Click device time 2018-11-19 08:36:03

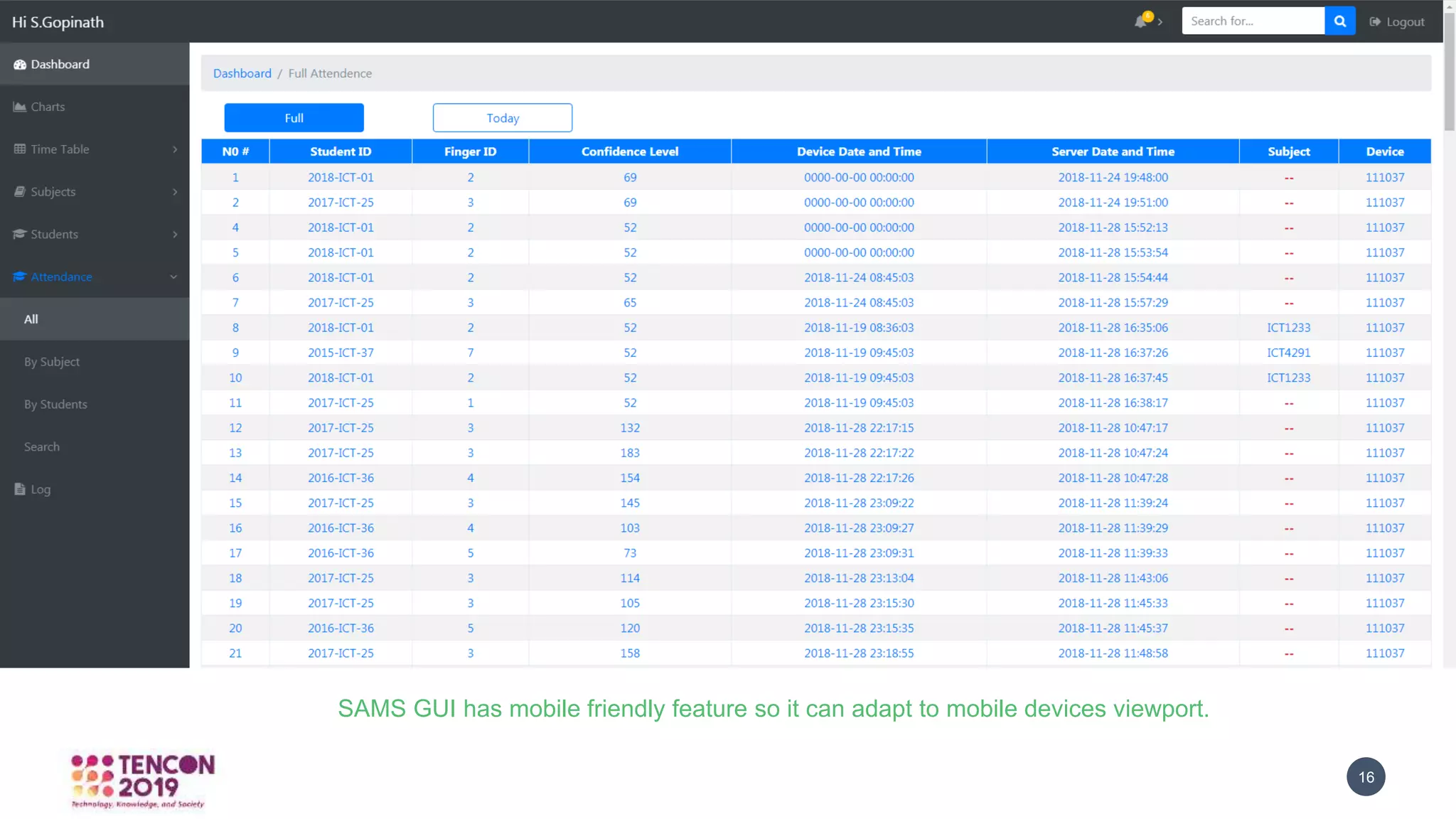(x=859, y=328)
